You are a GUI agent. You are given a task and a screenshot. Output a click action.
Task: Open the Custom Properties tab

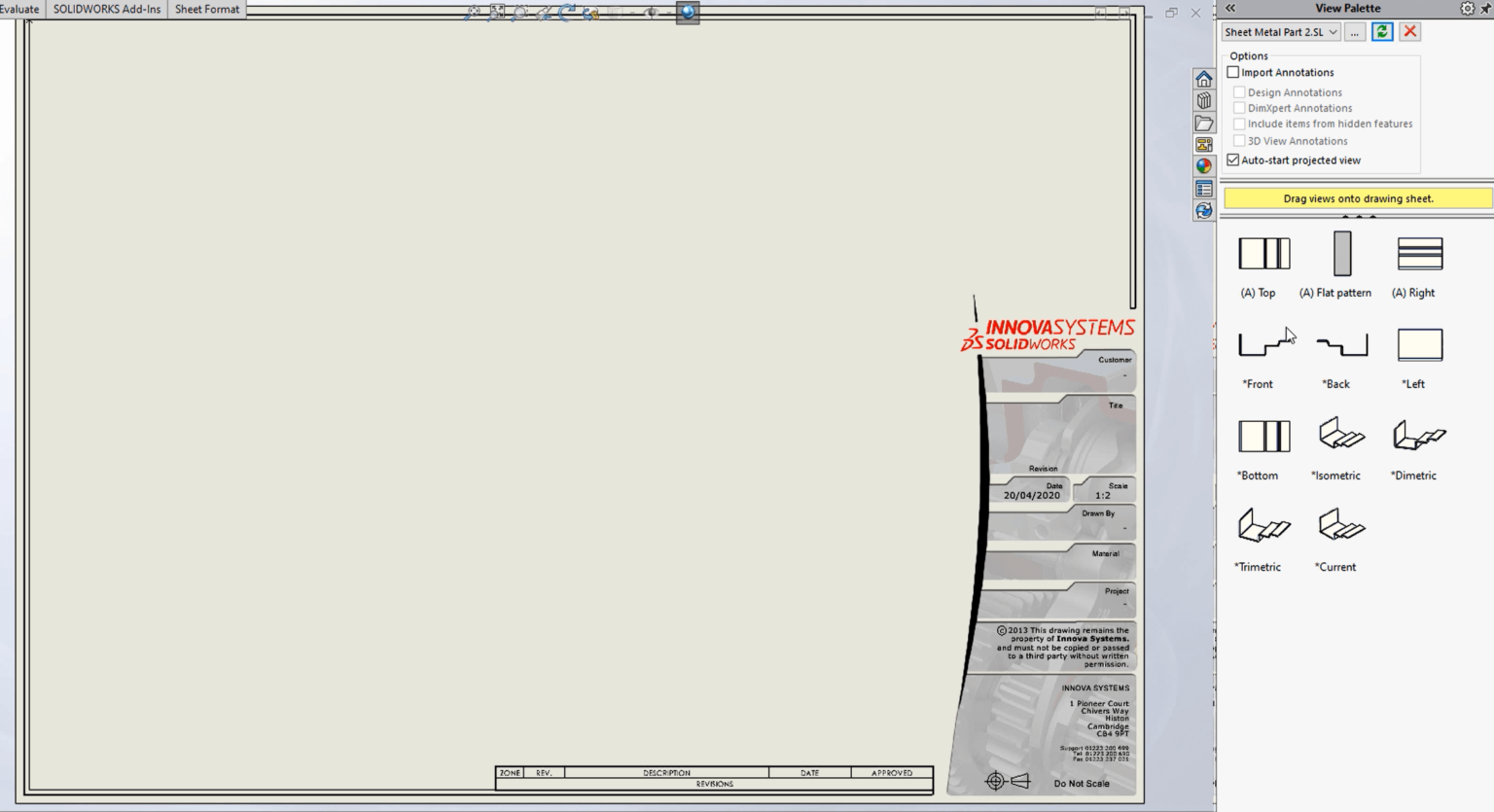click(1203, 189)
